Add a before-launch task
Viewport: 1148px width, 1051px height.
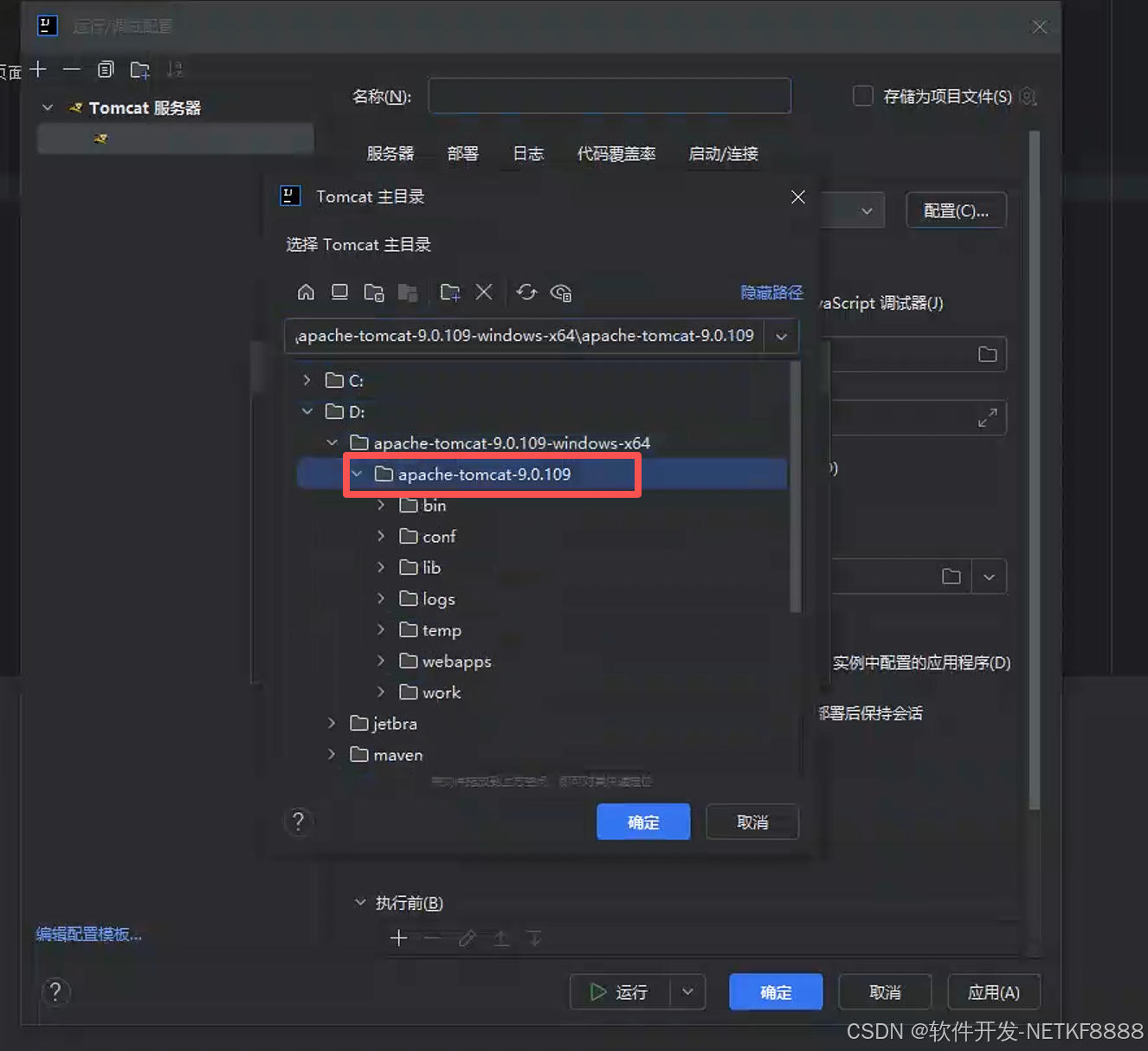[x=398, y=938]
